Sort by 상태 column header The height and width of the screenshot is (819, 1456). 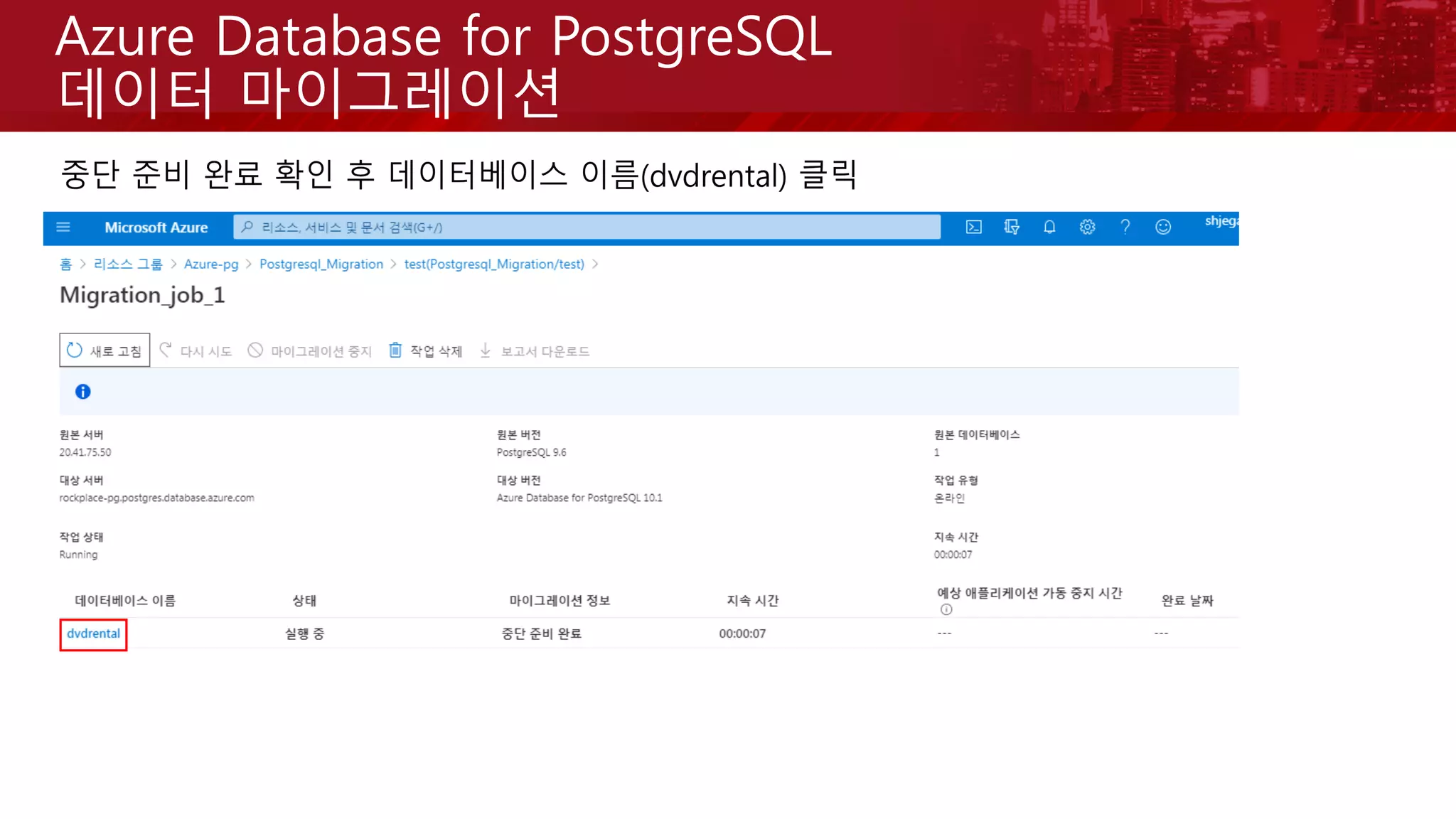pos(304,601)
